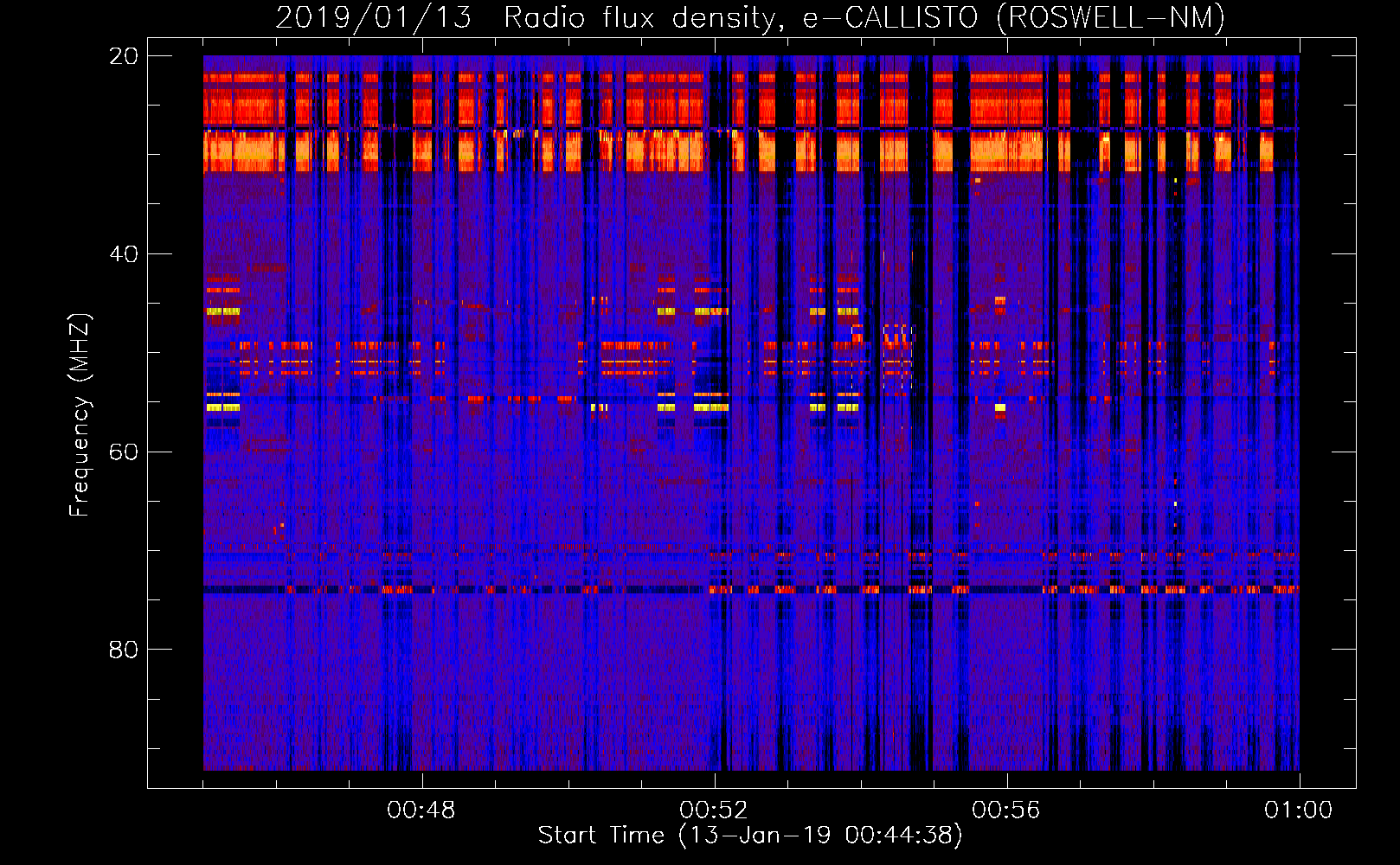Screen dimensions: 1400x865
Task: Click the 60 frequency tick label
Action: click(124, 452)
